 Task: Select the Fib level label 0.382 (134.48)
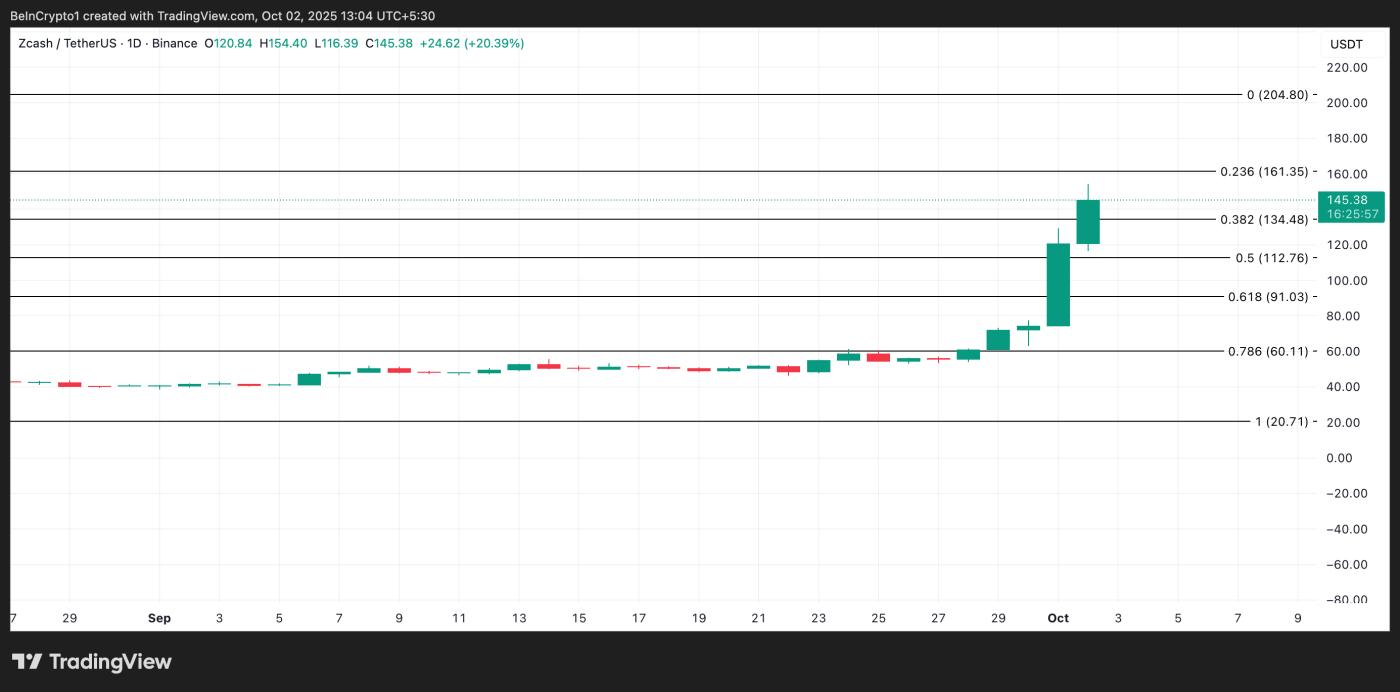1264,220
